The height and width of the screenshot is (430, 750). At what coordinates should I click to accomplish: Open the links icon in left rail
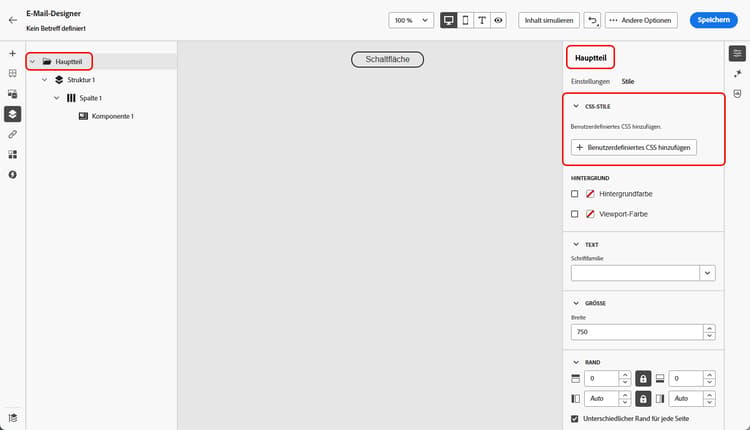pyautogui.click(x=12, y=134)
